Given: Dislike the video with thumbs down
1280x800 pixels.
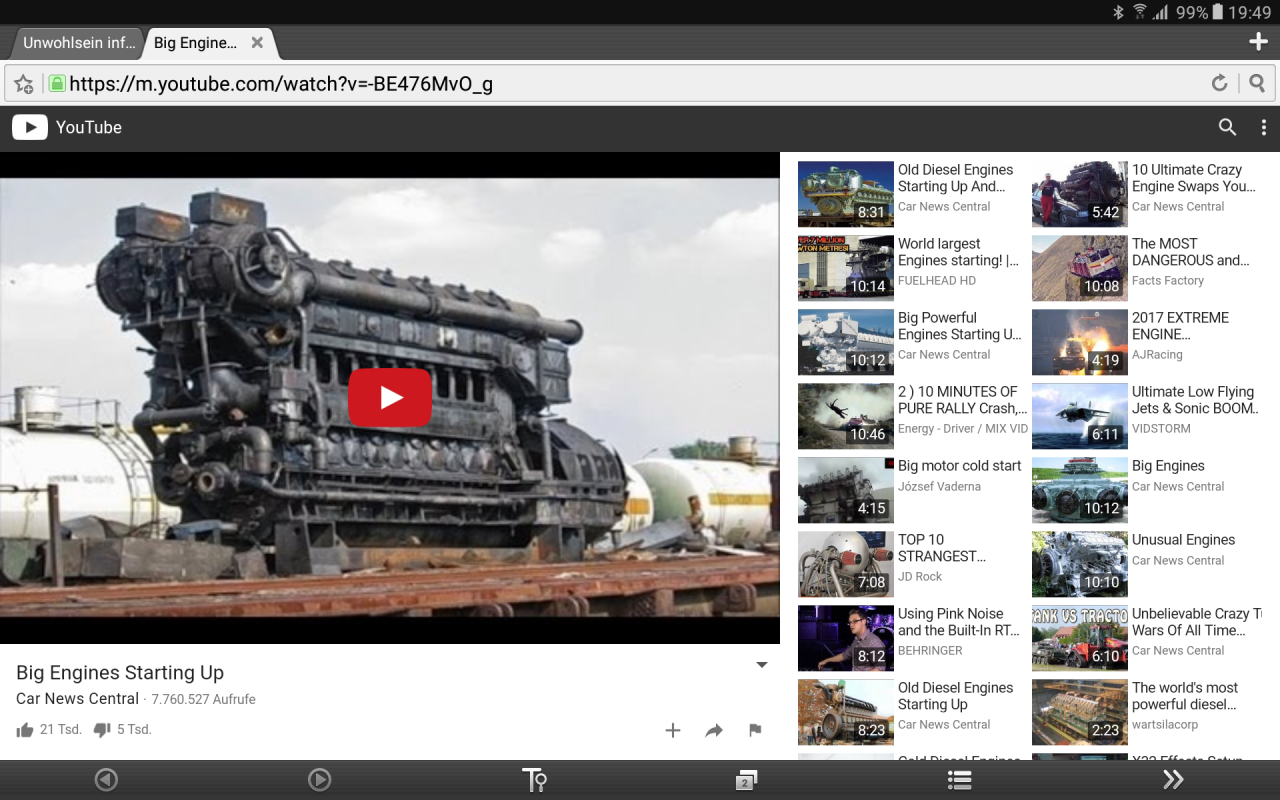Looking at the screenshot, I should pyautogui.click(x=101, y=730).
